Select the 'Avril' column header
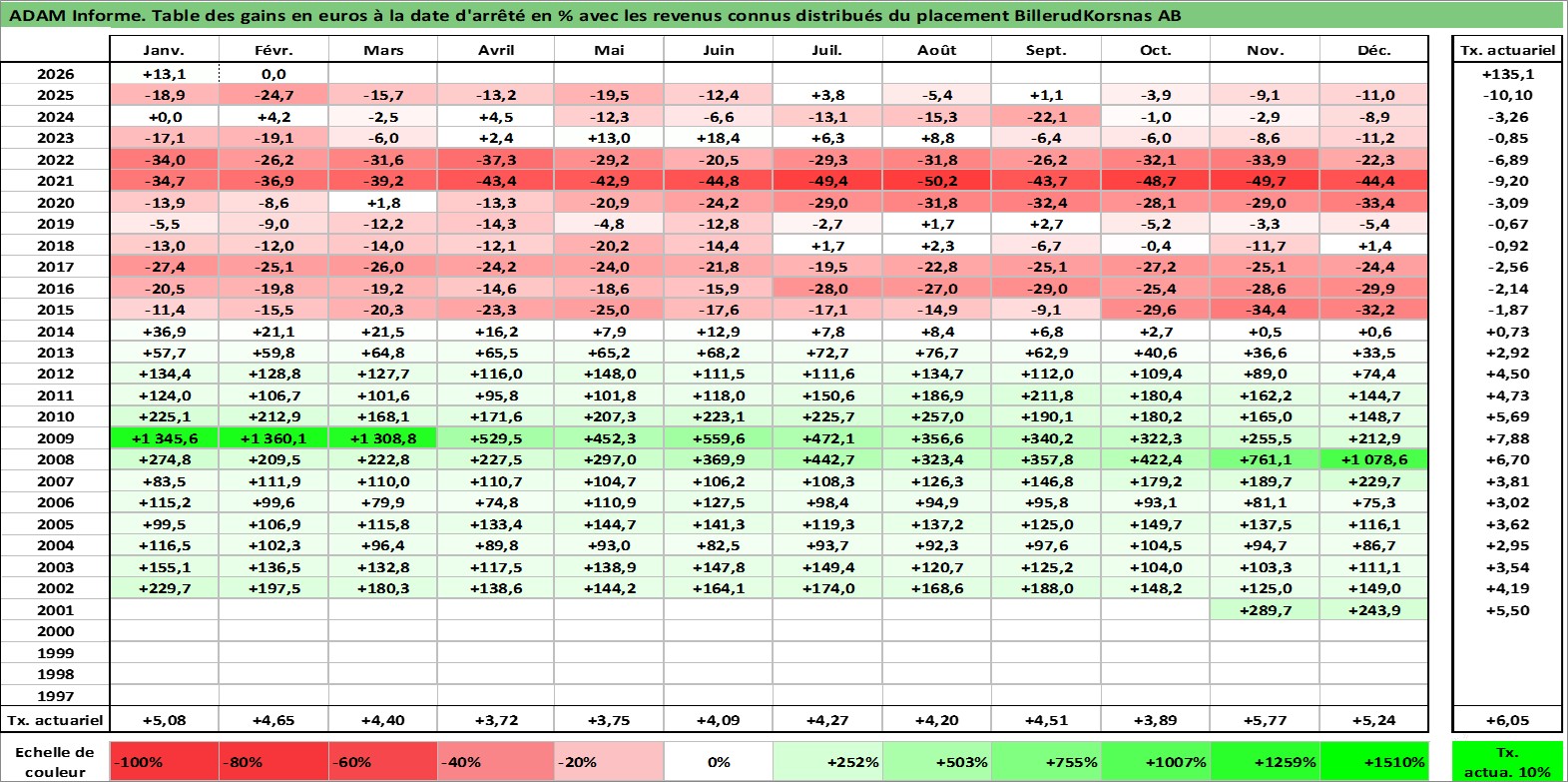 click(x=496, y=50)
